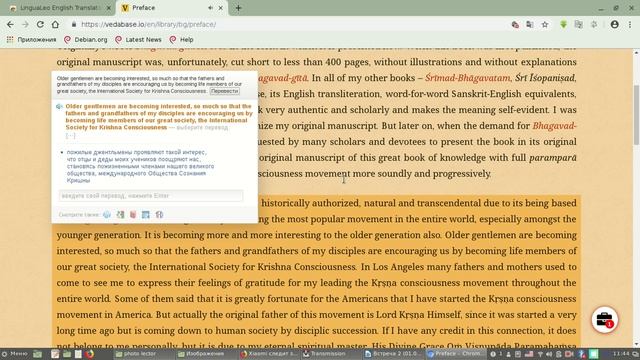Image resolution: width=640 pixels, height=360 pixels.
Task: Open the green download arrow extension
Action: [564, 24]
